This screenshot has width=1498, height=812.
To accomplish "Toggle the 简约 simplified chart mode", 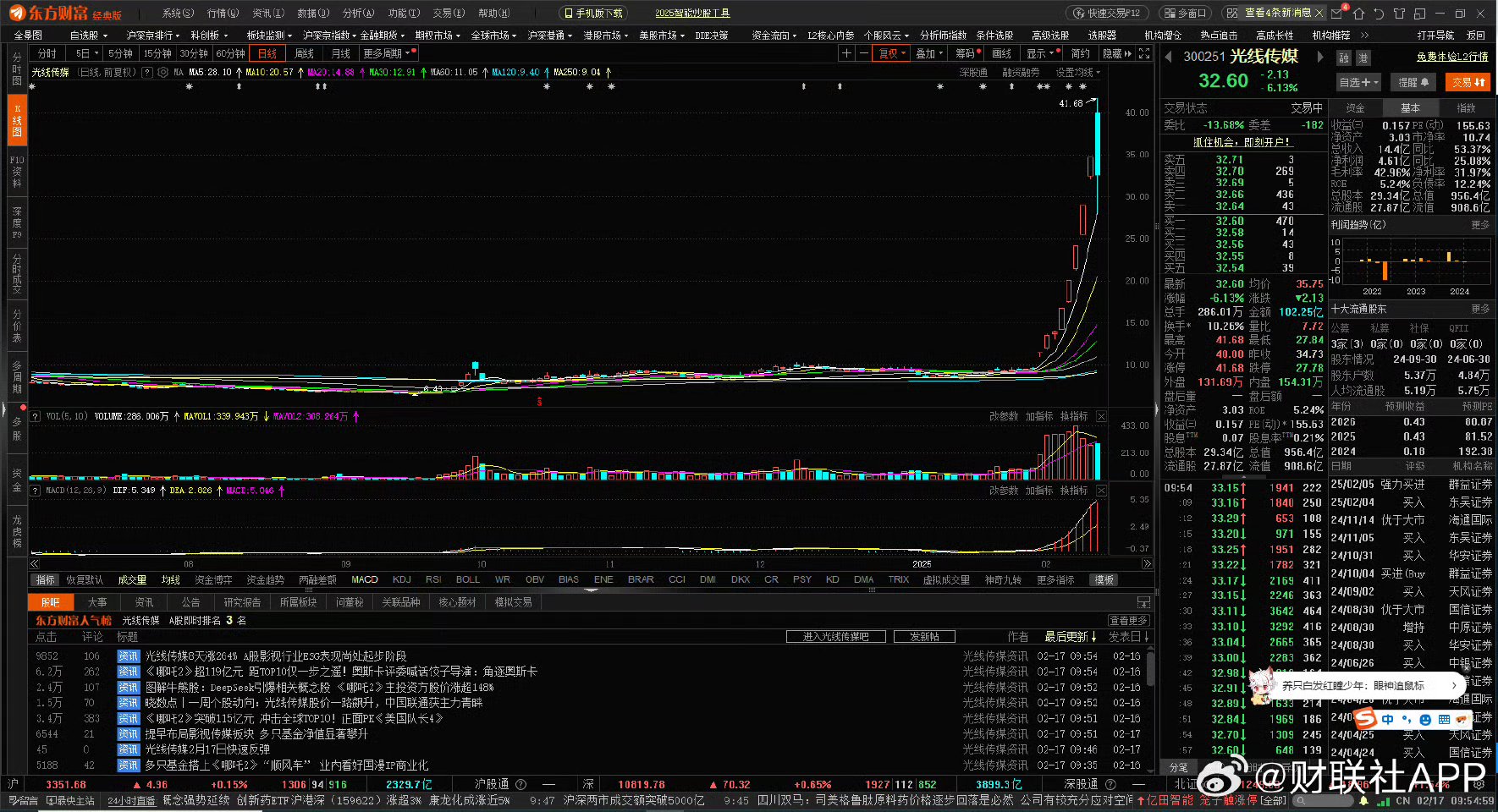I will click(x=1080, y=53).
